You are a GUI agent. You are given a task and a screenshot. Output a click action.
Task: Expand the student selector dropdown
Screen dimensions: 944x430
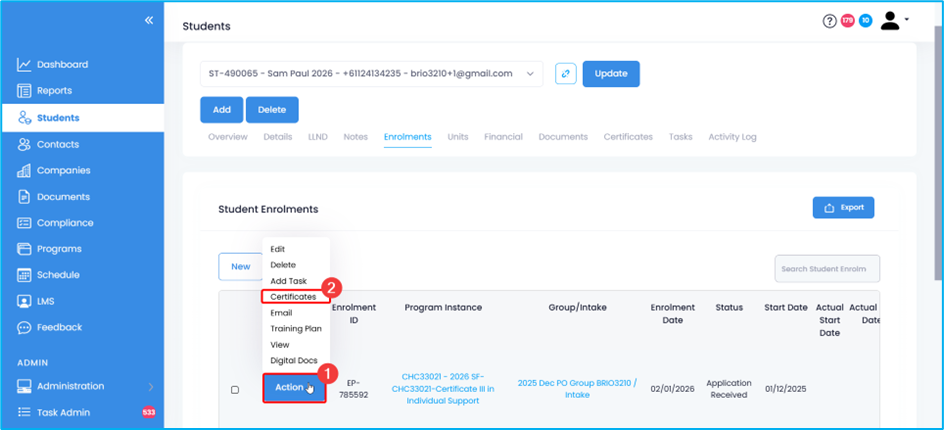pos(529,74)
